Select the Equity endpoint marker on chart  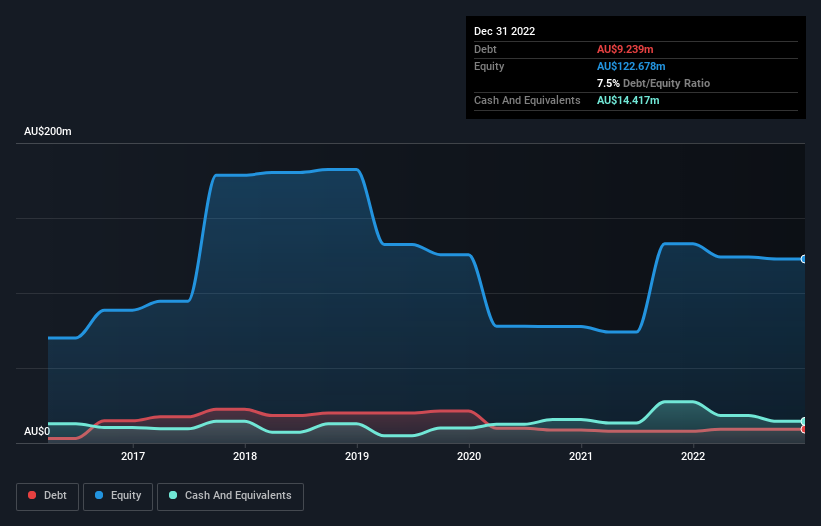point(804,259)
